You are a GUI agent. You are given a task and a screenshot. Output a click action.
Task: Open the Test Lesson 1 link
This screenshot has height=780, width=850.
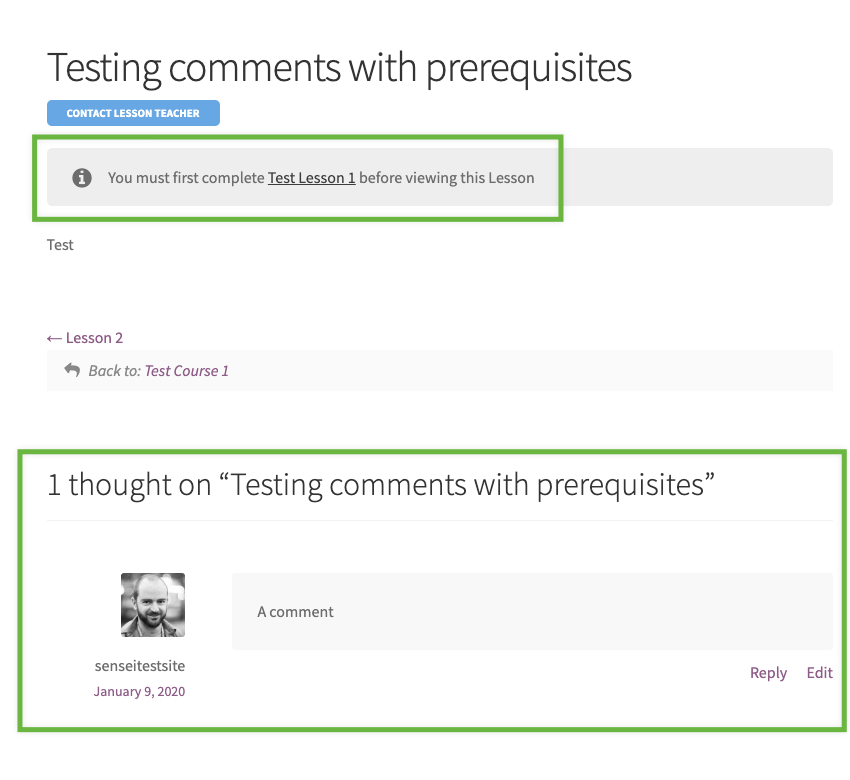point(311,177)
